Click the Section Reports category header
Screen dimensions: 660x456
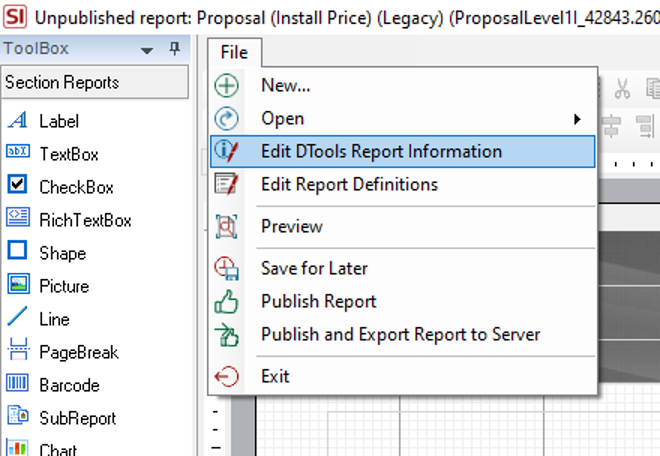pos(94,82)
